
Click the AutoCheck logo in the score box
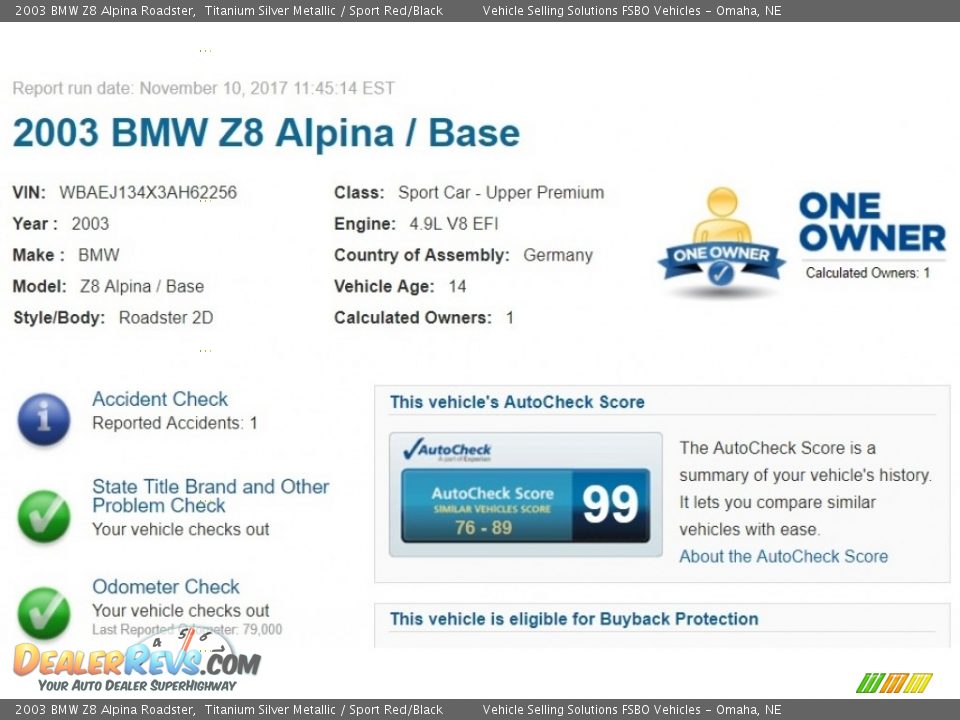(448, 450)
